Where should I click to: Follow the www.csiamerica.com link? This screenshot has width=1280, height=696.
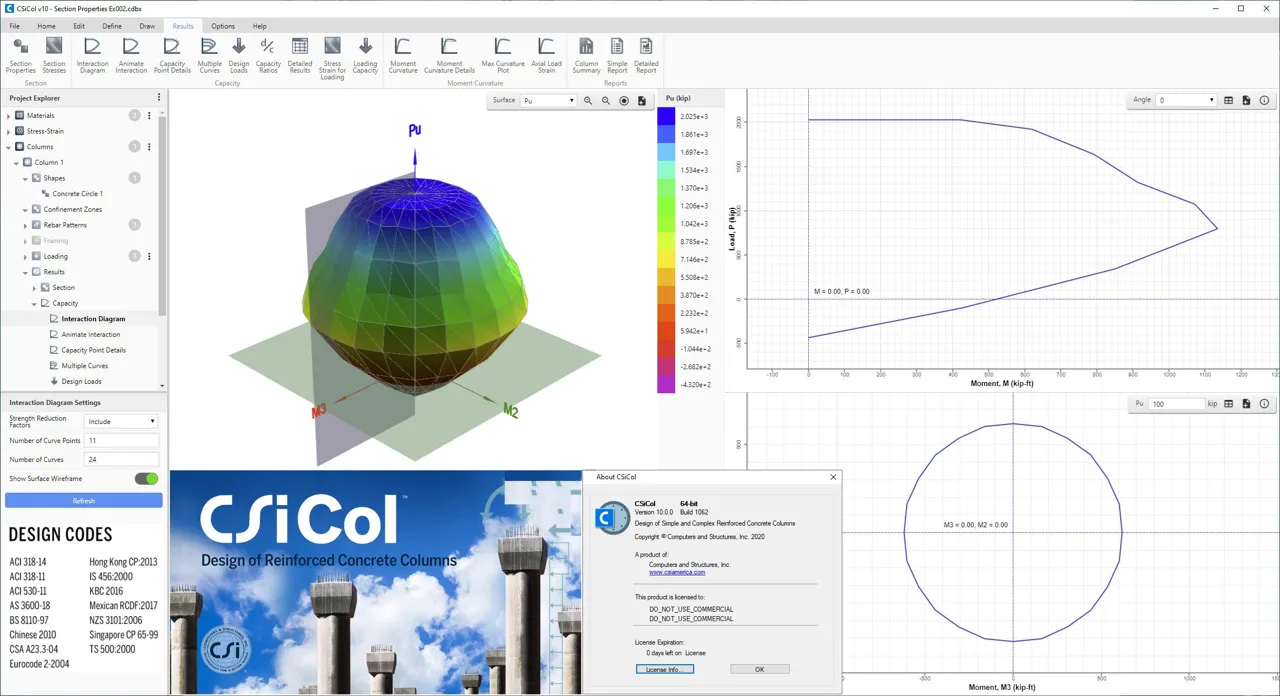point(677,573)
